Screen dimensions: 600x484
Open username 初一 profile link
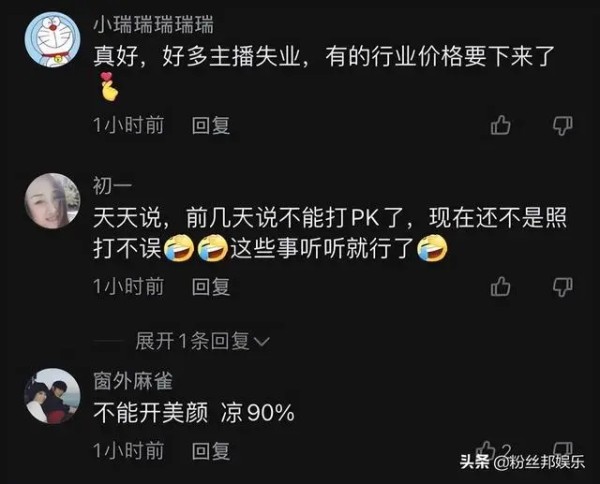click(x=112, y=186)
